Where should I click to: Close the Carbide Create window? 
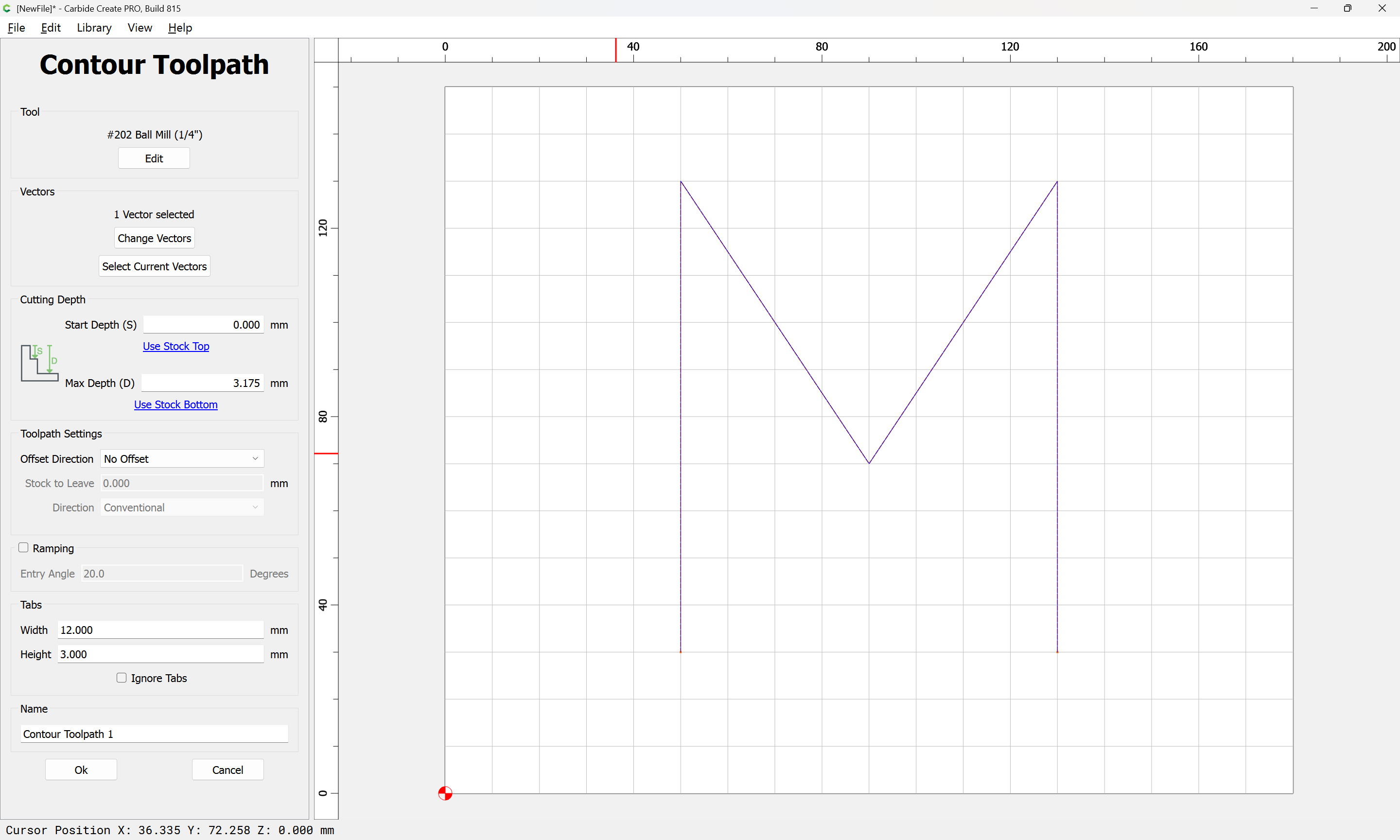(x=1382, y=8)
